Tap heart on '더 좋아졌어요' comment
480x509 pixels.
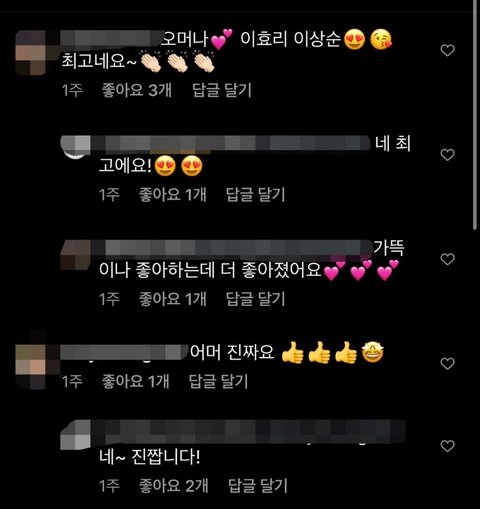(x=447, y=259)
